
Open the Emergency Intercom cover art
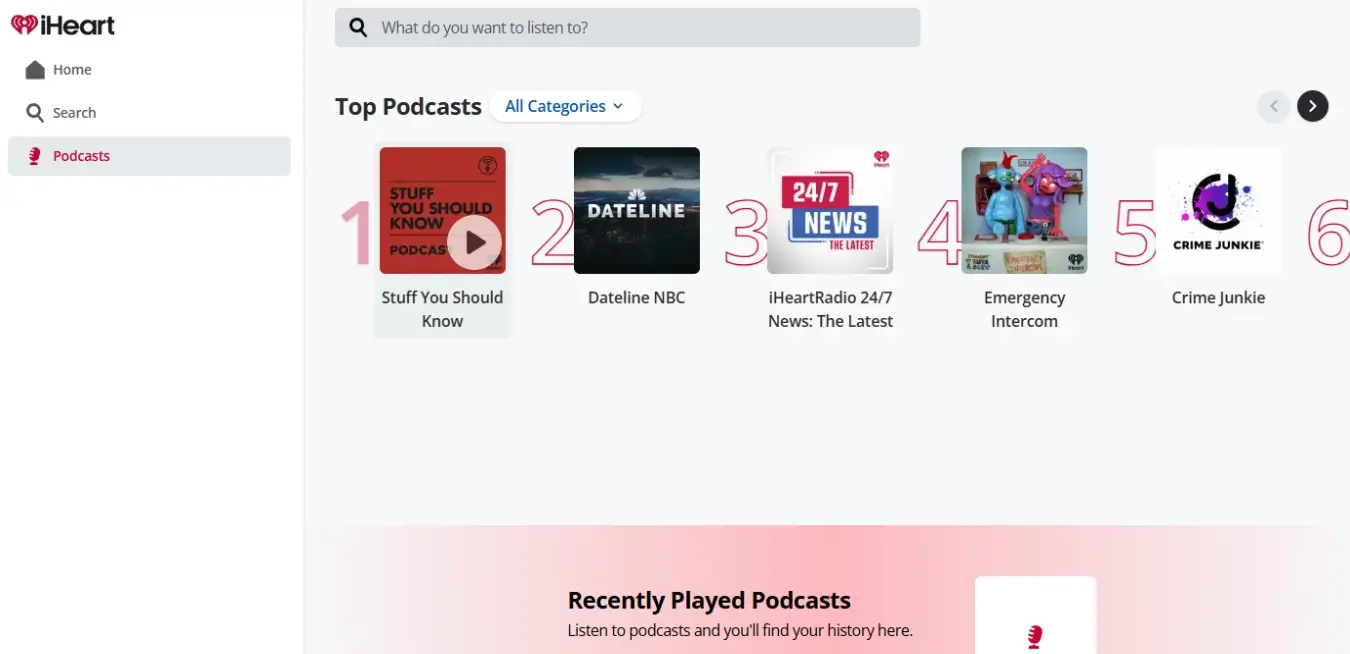(1024, 211)
